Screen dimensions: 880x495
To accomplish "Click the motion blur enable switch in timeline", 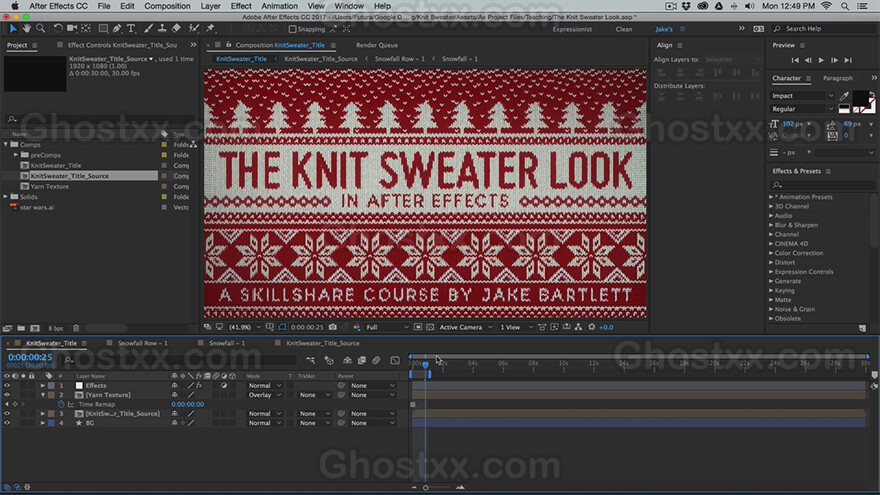I will coord(376,360).
